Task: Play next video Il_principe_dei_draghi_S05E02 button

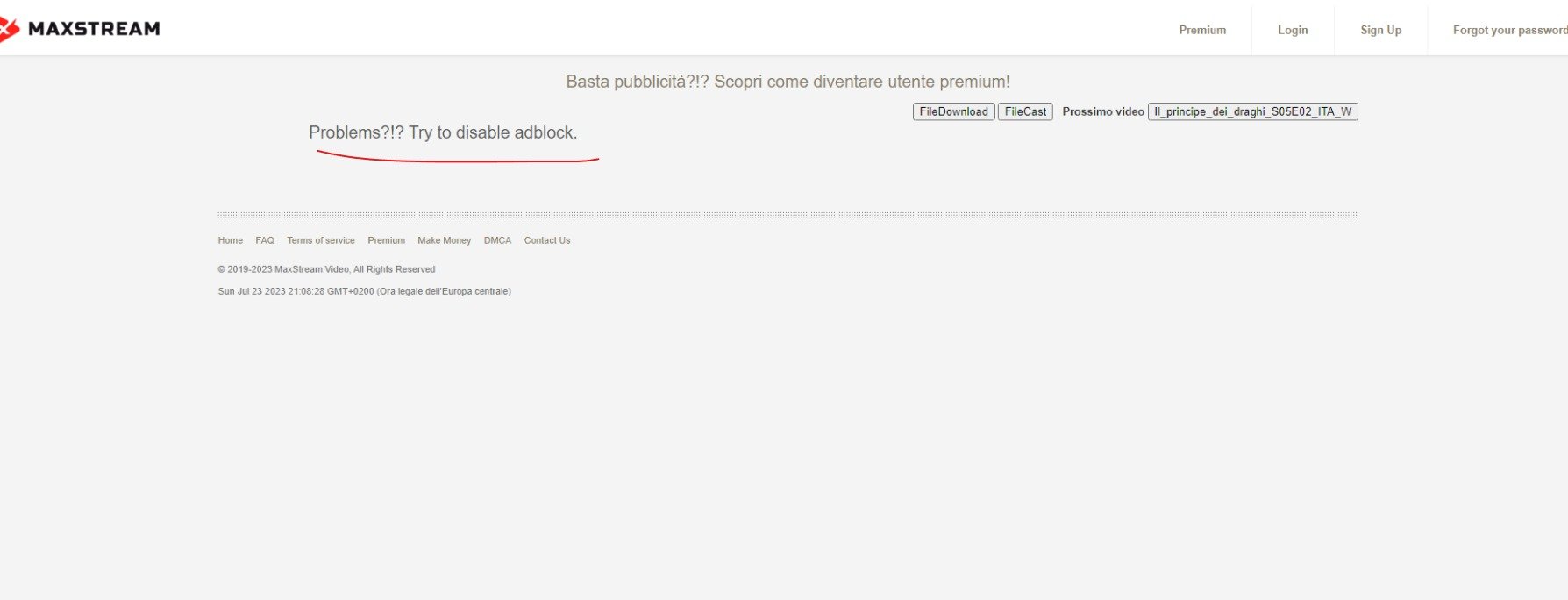Action: (x=1251, y=111)
